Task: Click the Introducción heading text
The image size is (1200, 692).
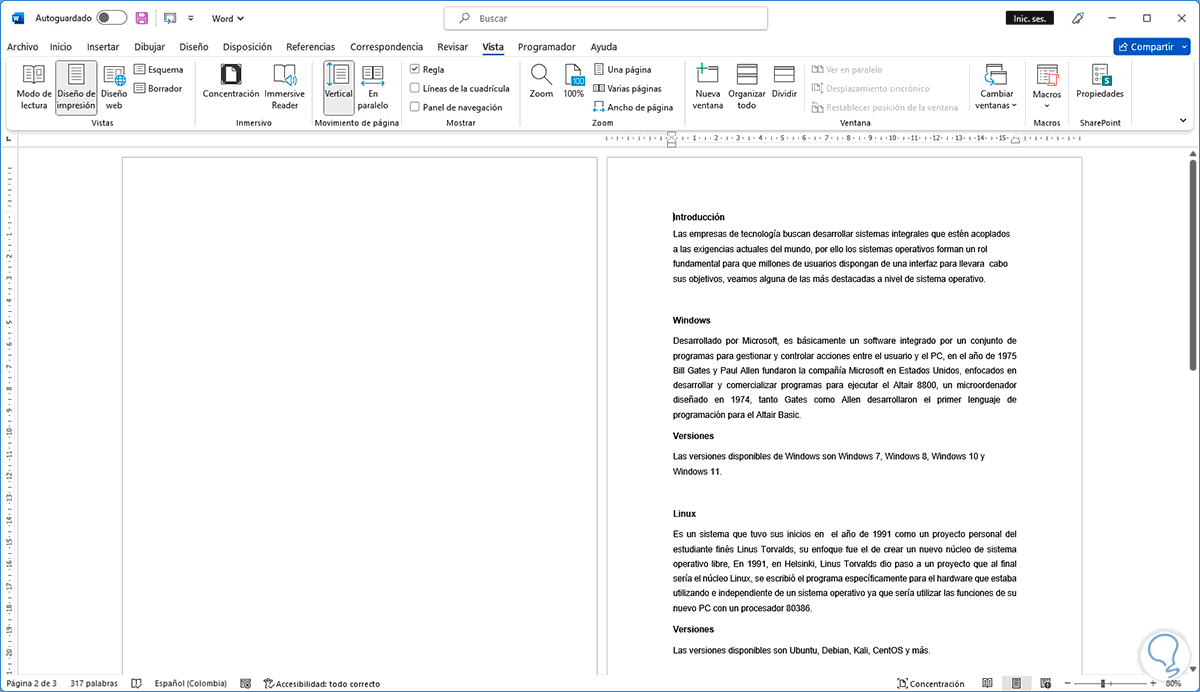Action: pyautogui.click(x=699, y=217)
